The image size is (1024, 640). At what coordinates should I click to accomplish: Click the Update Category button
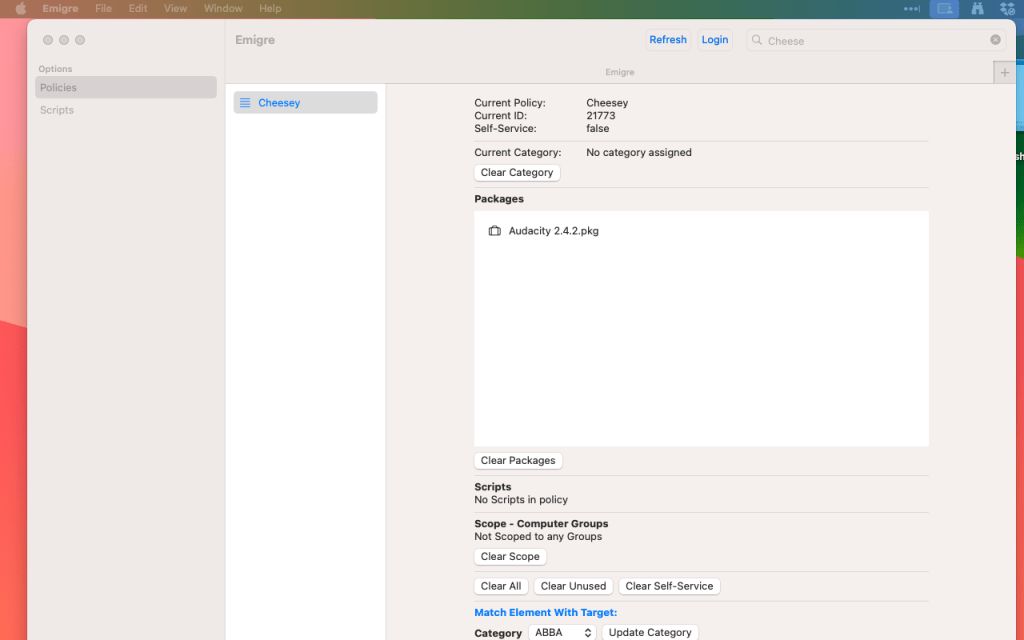650,632
